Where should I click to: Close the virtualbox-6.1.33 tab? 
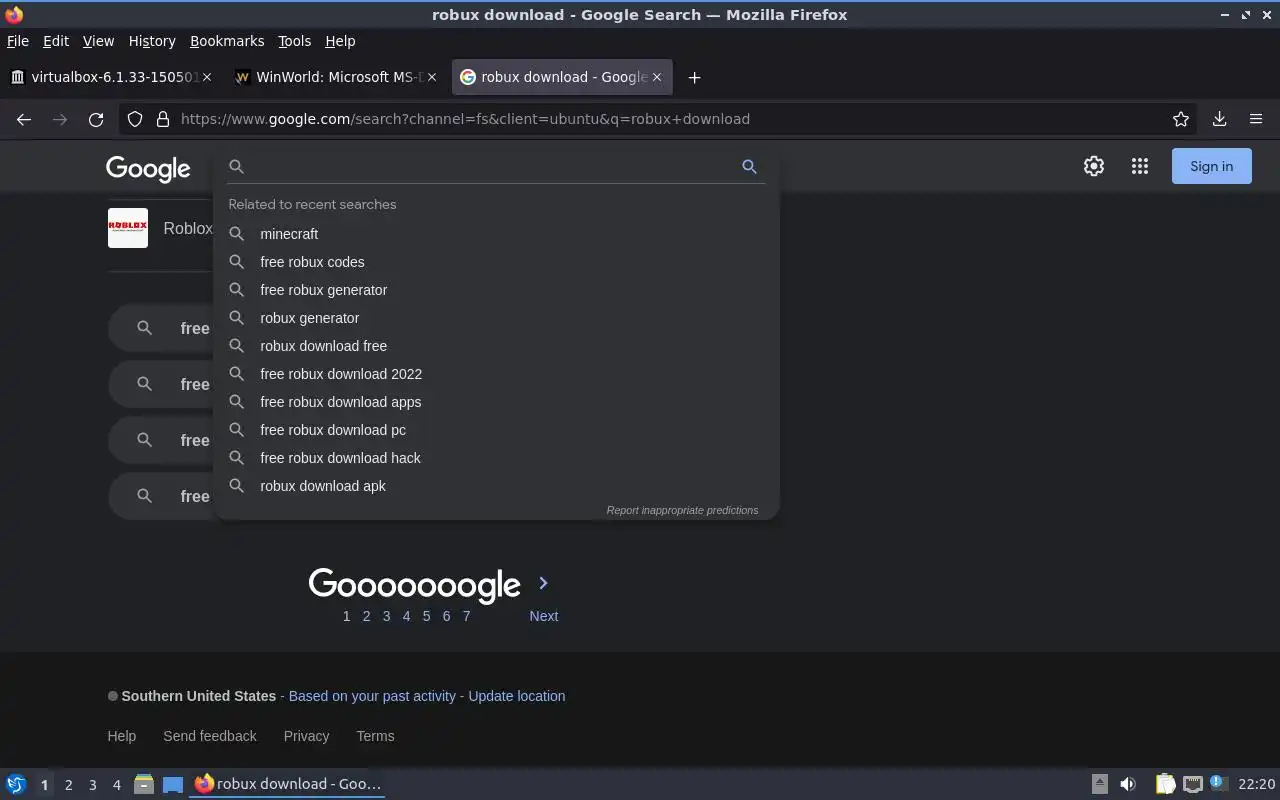[207, 77]
